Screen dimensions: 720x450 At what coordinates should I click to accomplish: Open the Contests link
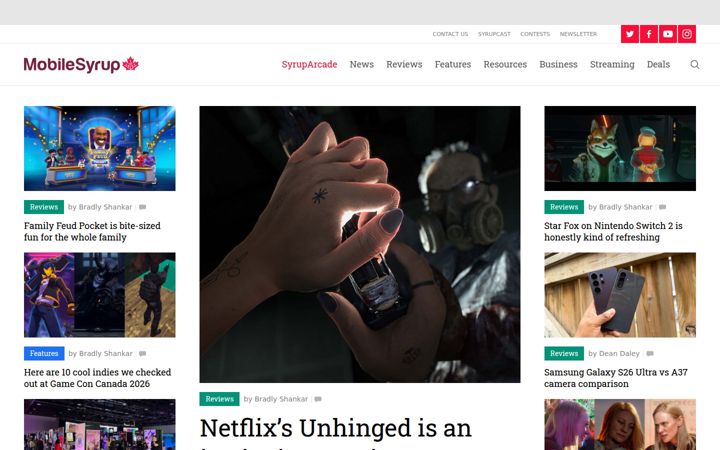click(535, 34)
